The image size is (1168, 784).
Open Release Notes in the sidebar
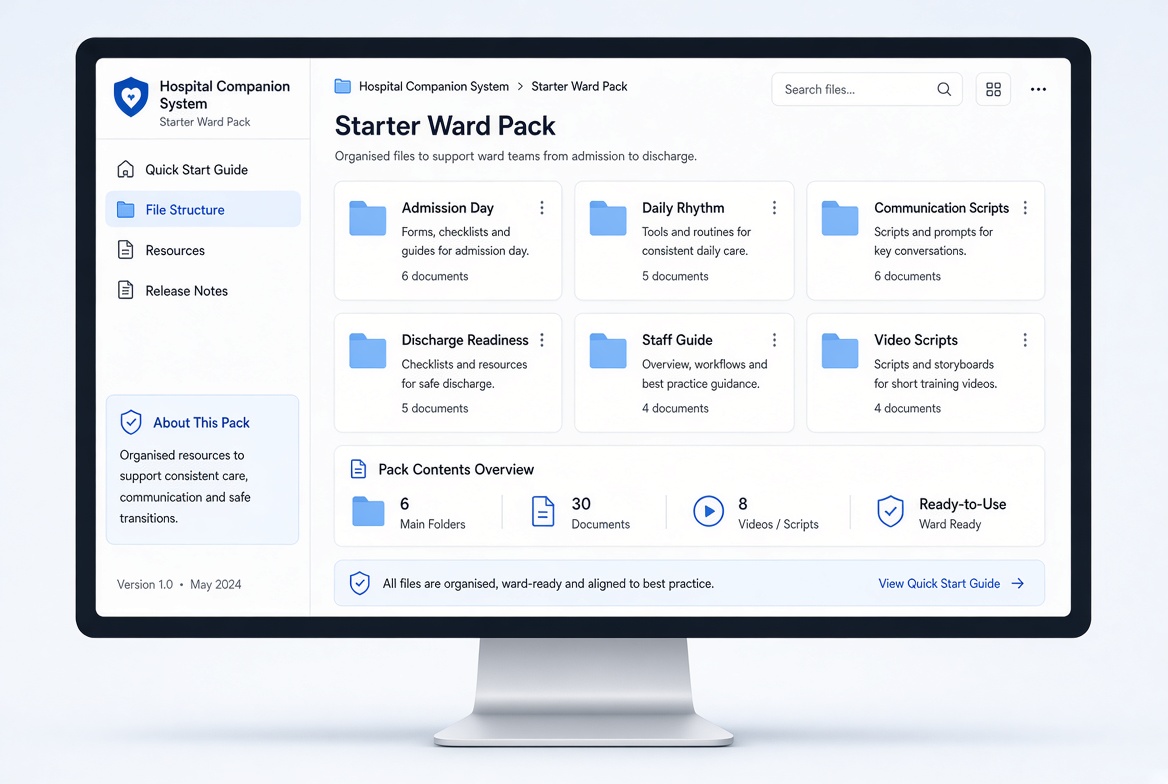203,291
